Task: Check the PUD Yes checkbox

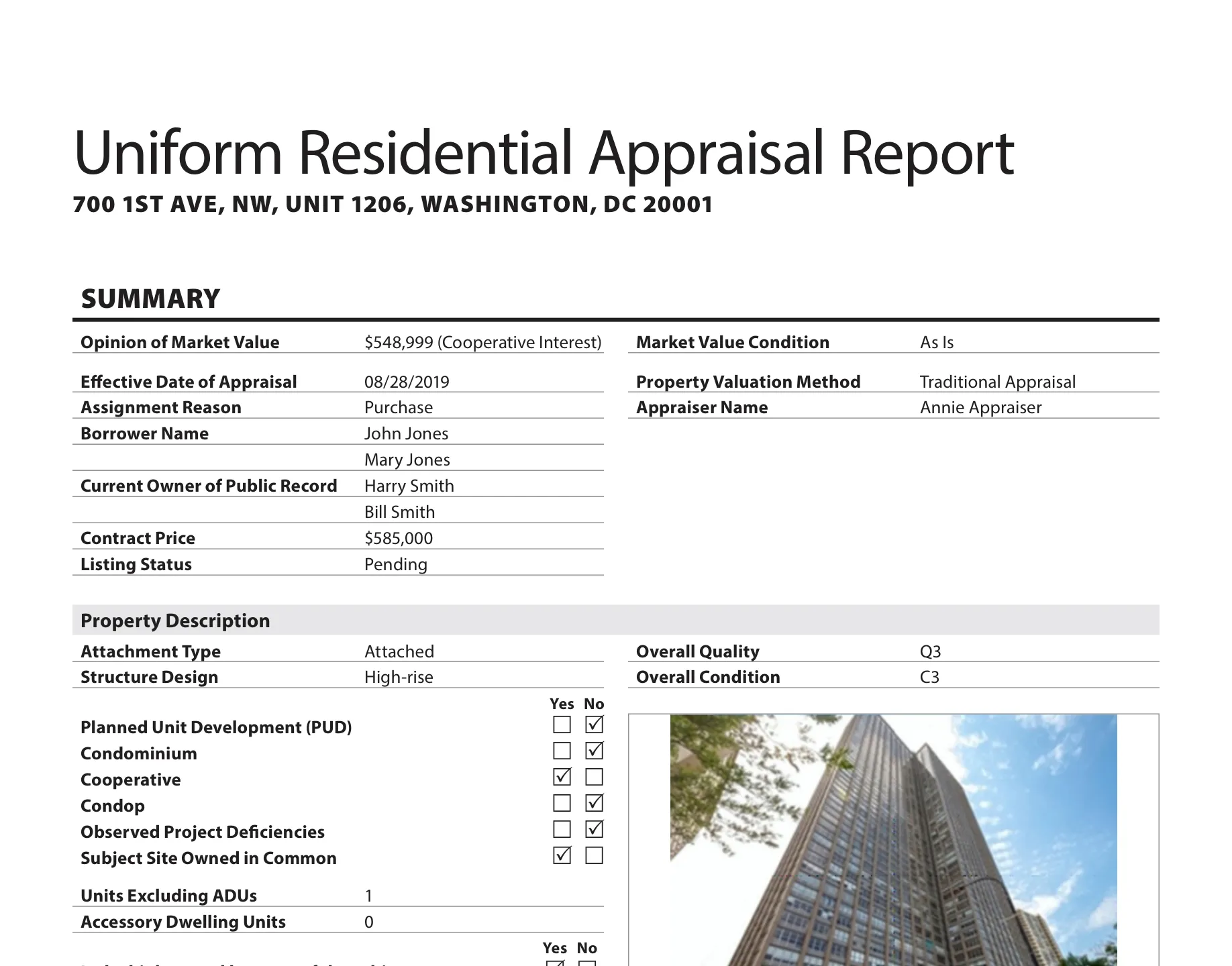Action: tap(562, 725)
